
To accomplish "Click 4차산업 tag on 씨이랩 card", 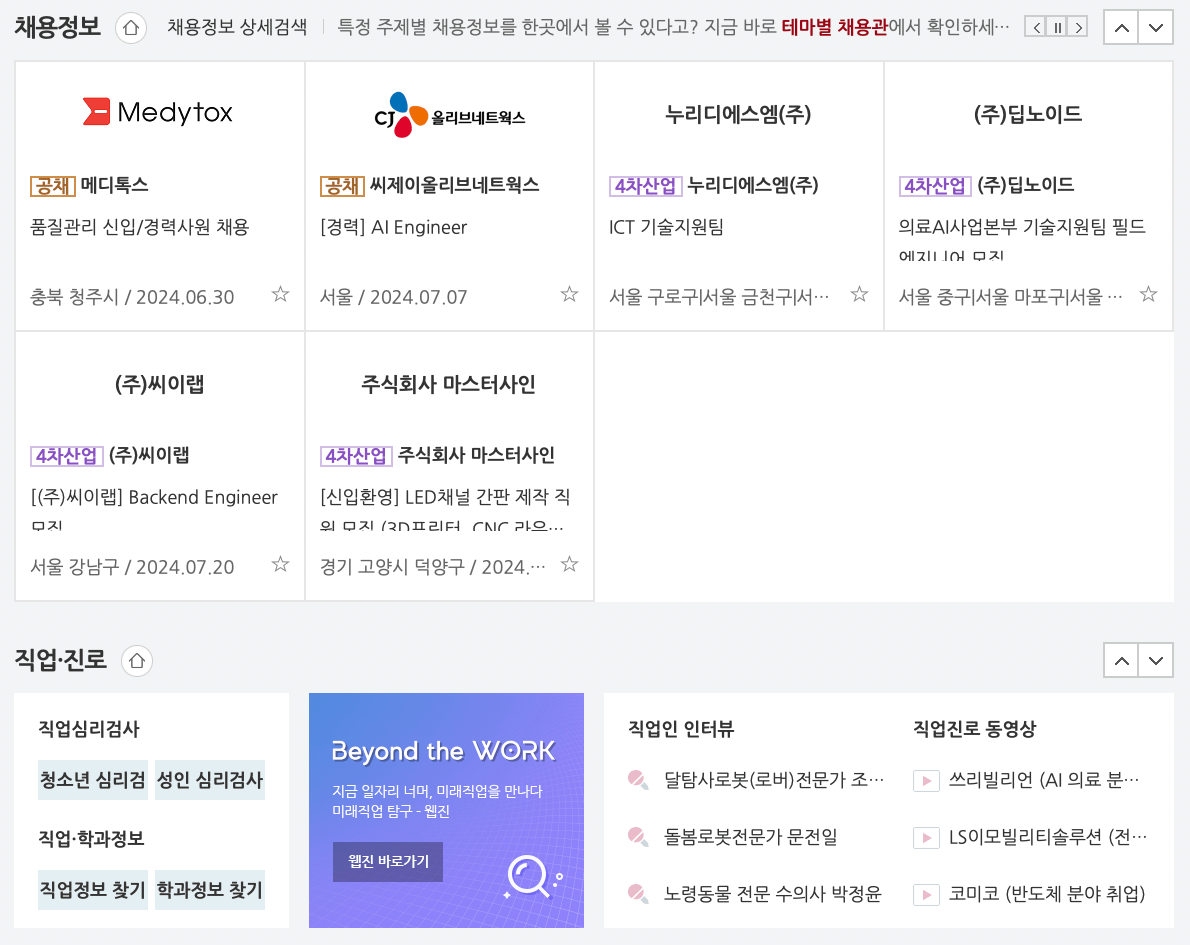I will point(67,456).
